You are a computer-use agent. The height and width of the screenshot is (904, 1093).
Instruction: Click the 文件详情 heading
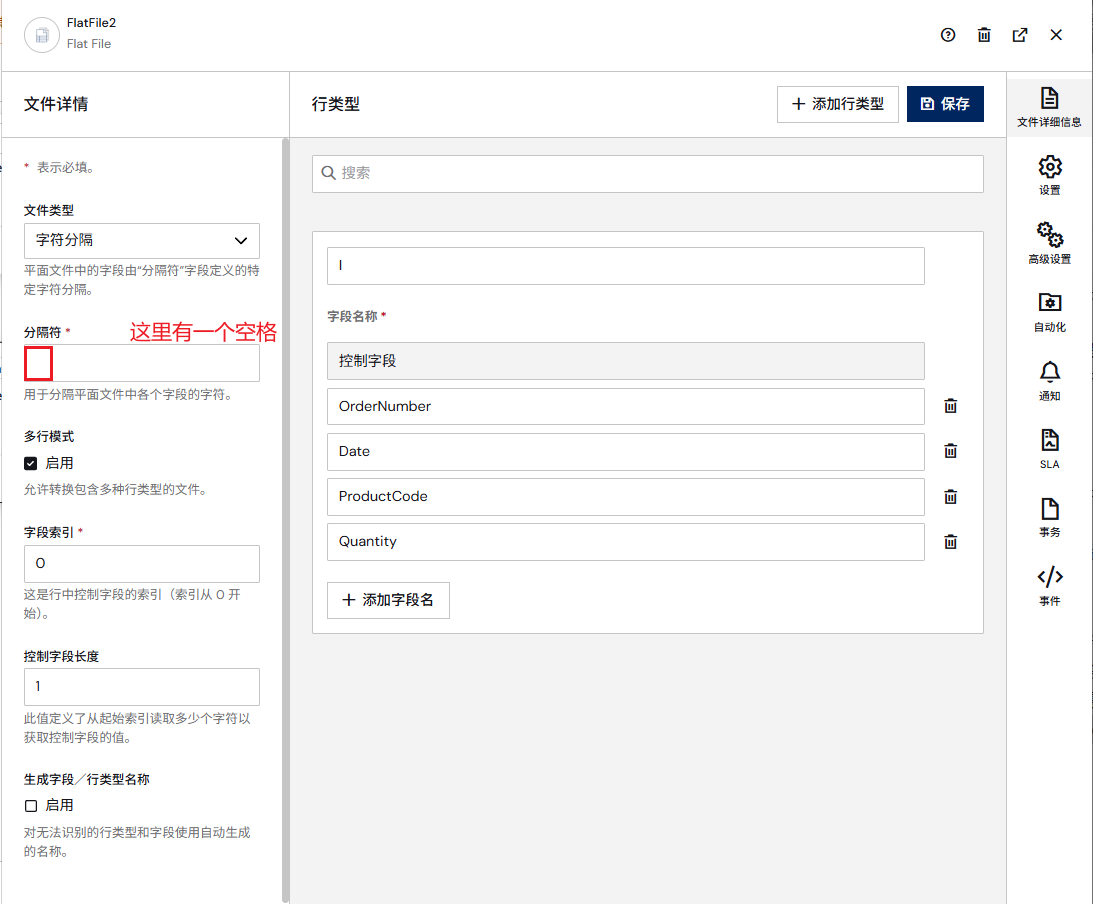pos(56,105)
